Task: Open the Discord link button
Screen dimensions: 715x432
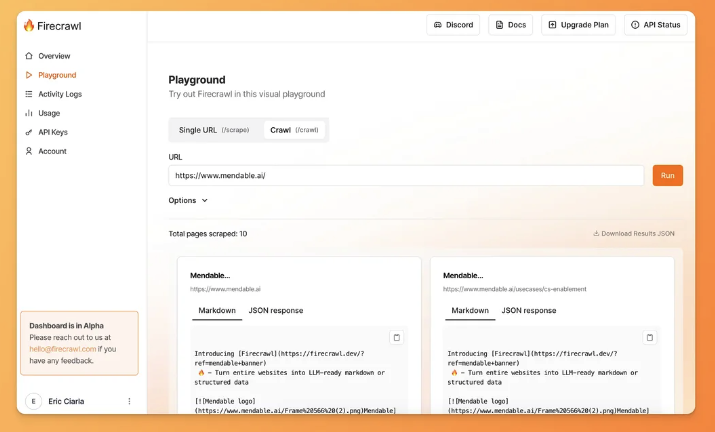Action: [x=453, y=25]
